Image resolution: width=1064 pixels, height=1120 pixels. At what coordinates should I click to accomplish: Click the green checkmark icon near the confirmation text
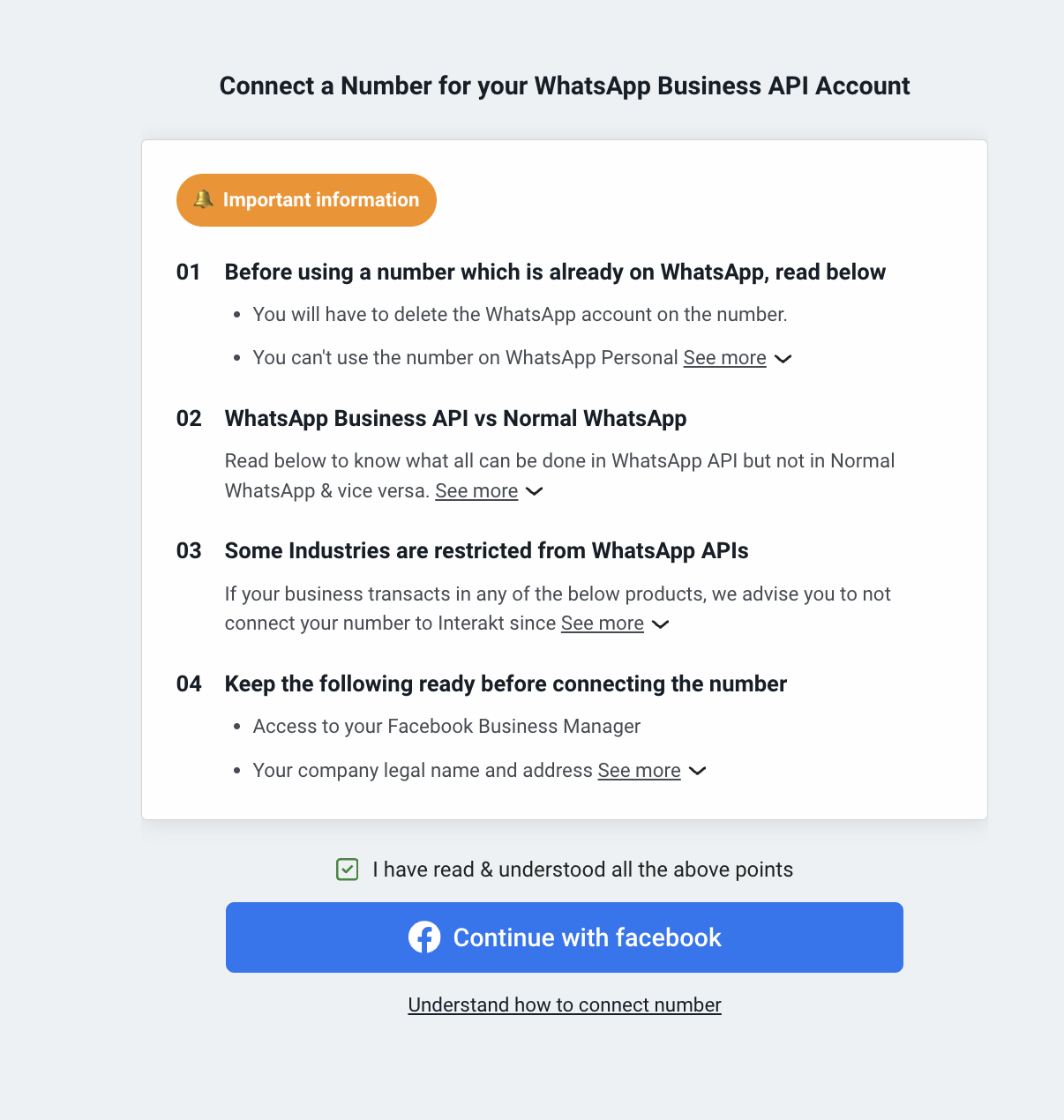pyautogui.click(x=347, y=869)
